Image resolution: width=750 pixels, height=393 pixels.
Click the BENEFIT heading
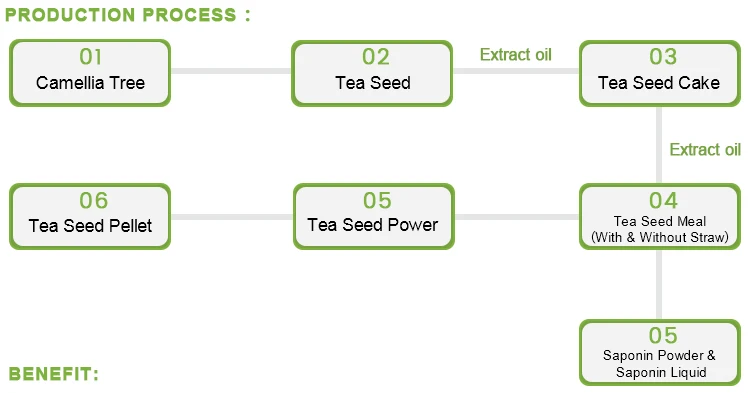54,374
